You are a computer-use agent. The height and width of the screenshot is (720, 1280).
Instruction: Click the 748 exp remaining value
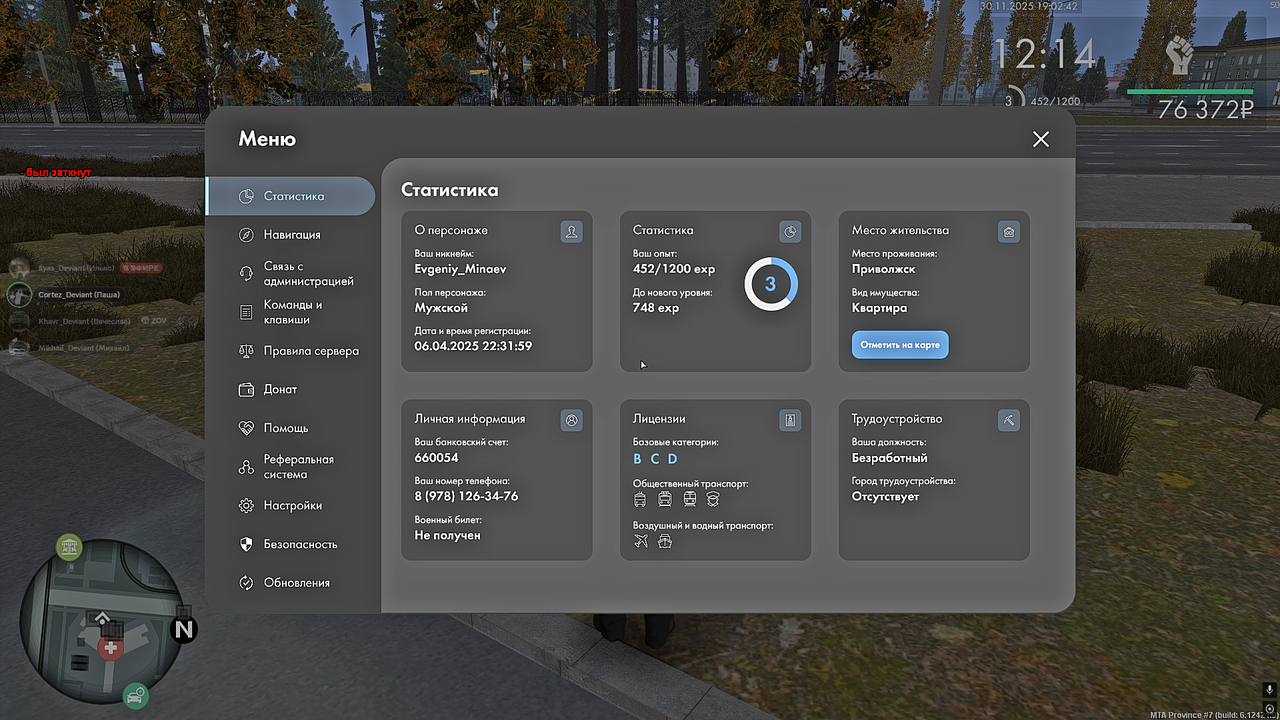(656, 308)
